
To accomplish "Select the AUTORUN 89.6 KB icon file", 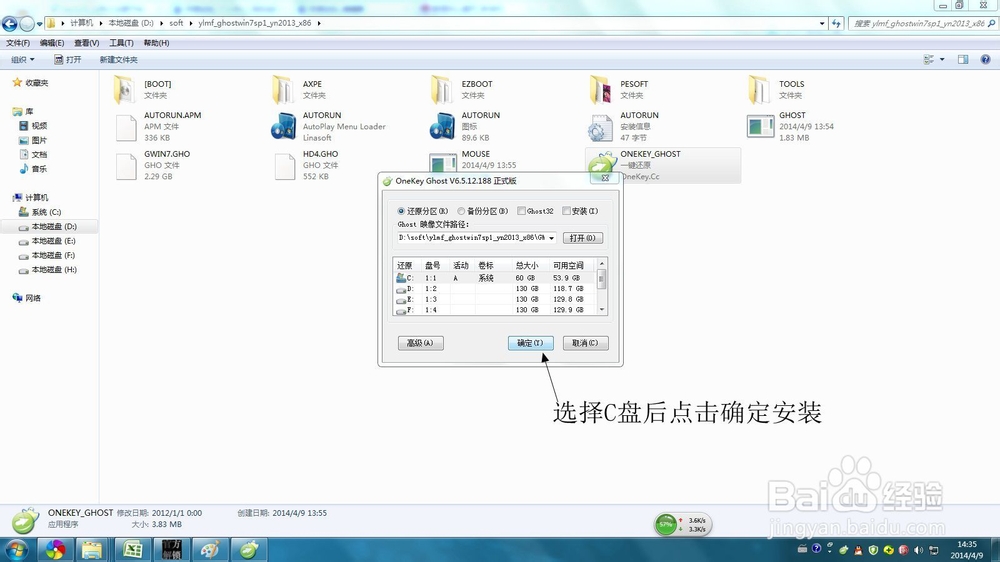I will (x=443, y=126).
